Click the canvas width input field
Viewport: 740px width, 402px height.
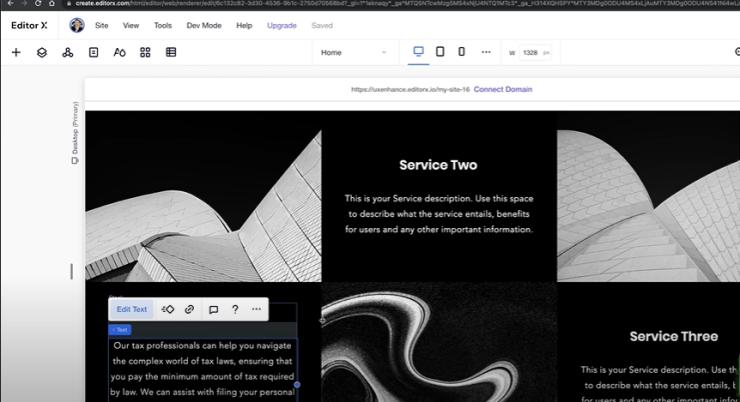(x=535, y=52)
